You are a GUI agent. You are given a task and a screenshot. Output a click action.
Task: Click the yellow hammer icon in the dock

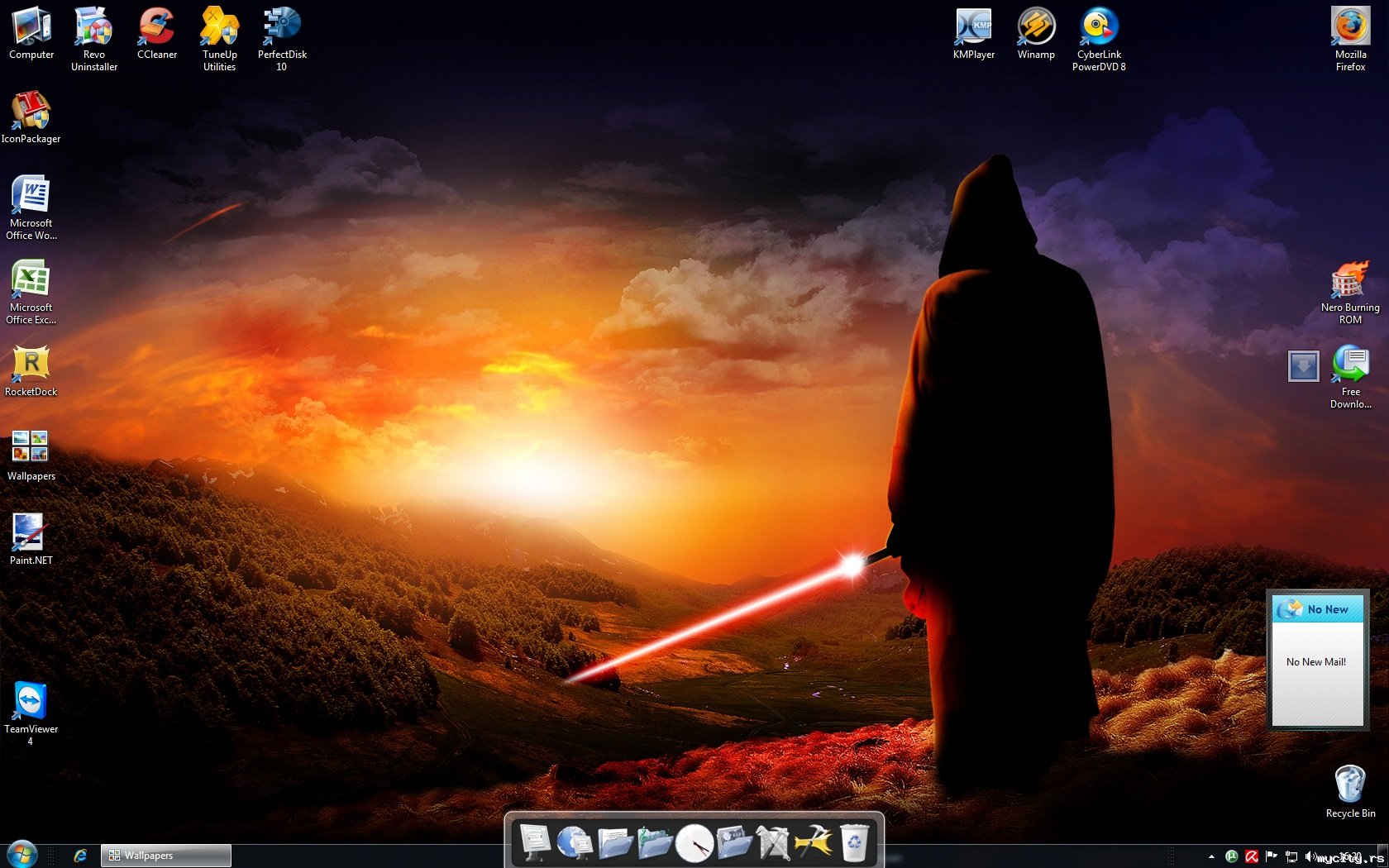point(814,843)
